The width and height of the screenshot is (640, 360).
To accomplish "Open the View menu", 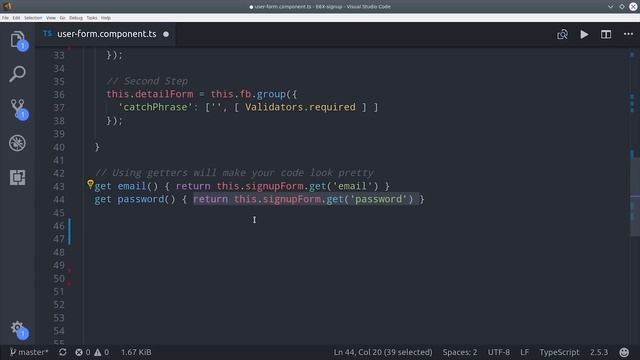I will pos(51,18).
